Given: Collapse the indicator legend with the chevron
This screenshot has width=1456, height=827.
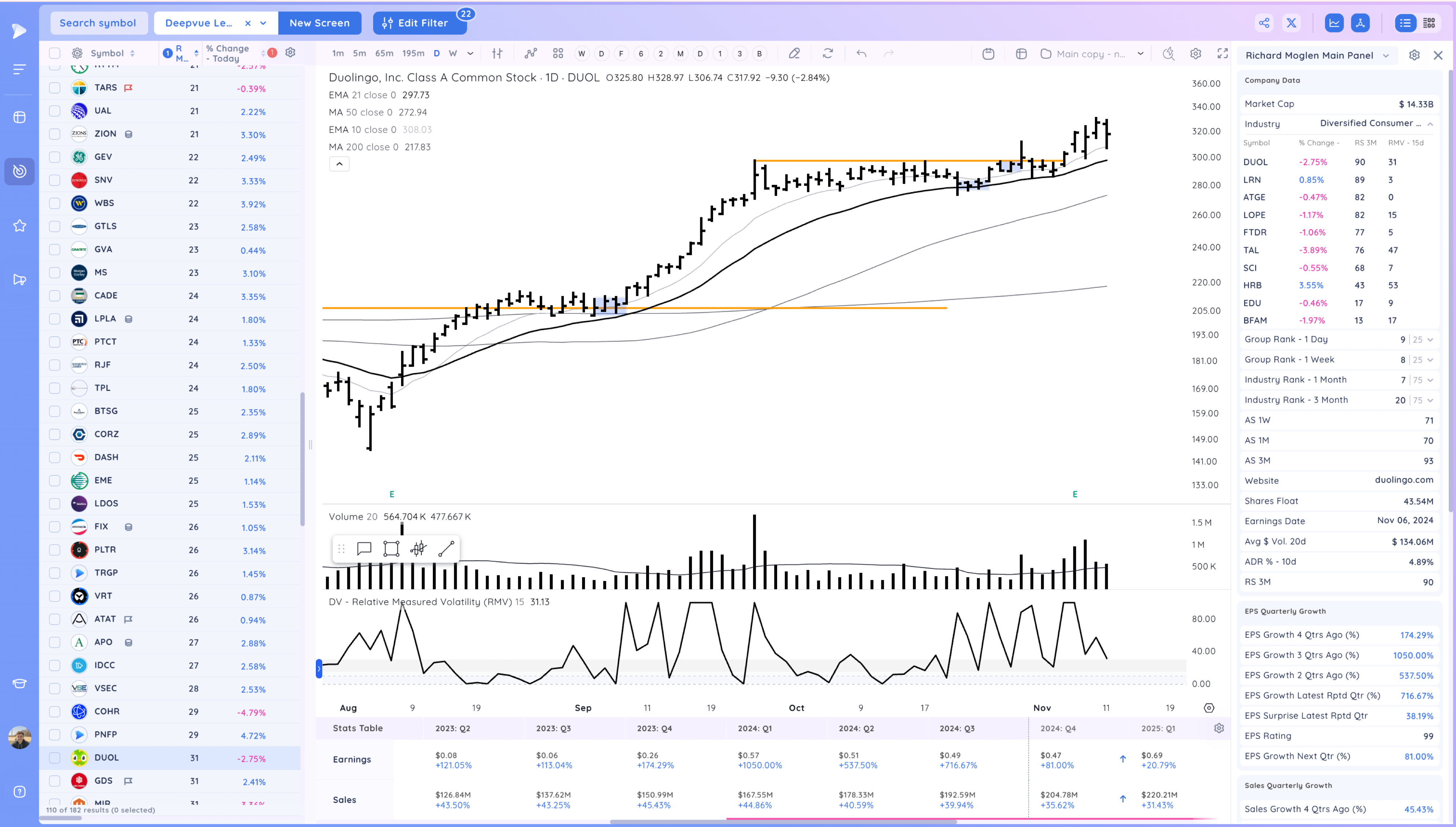Looking at the screenshot, I should tap(339, 164).
